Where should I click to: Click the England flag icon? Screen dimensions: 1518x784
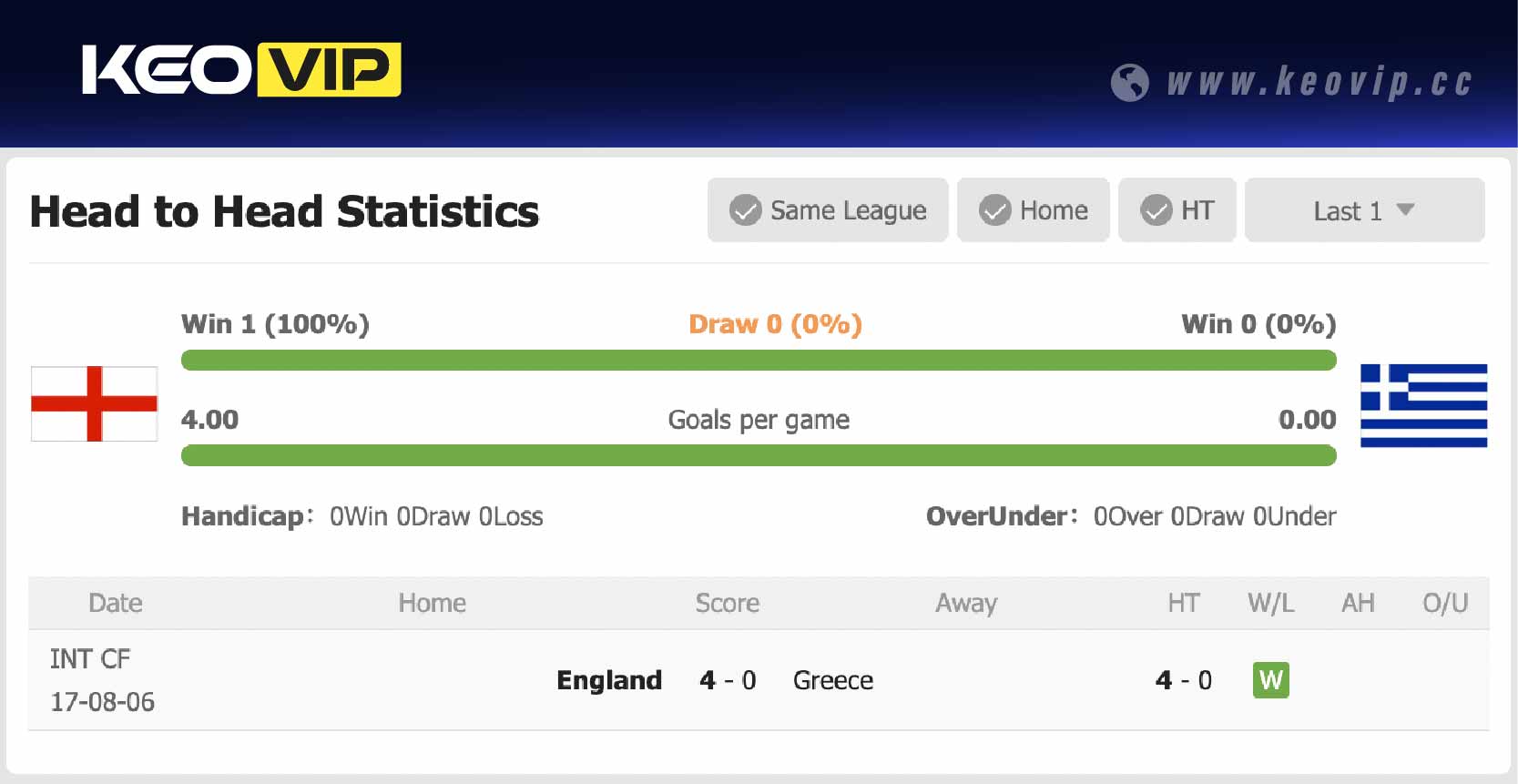tap(95, 403)
